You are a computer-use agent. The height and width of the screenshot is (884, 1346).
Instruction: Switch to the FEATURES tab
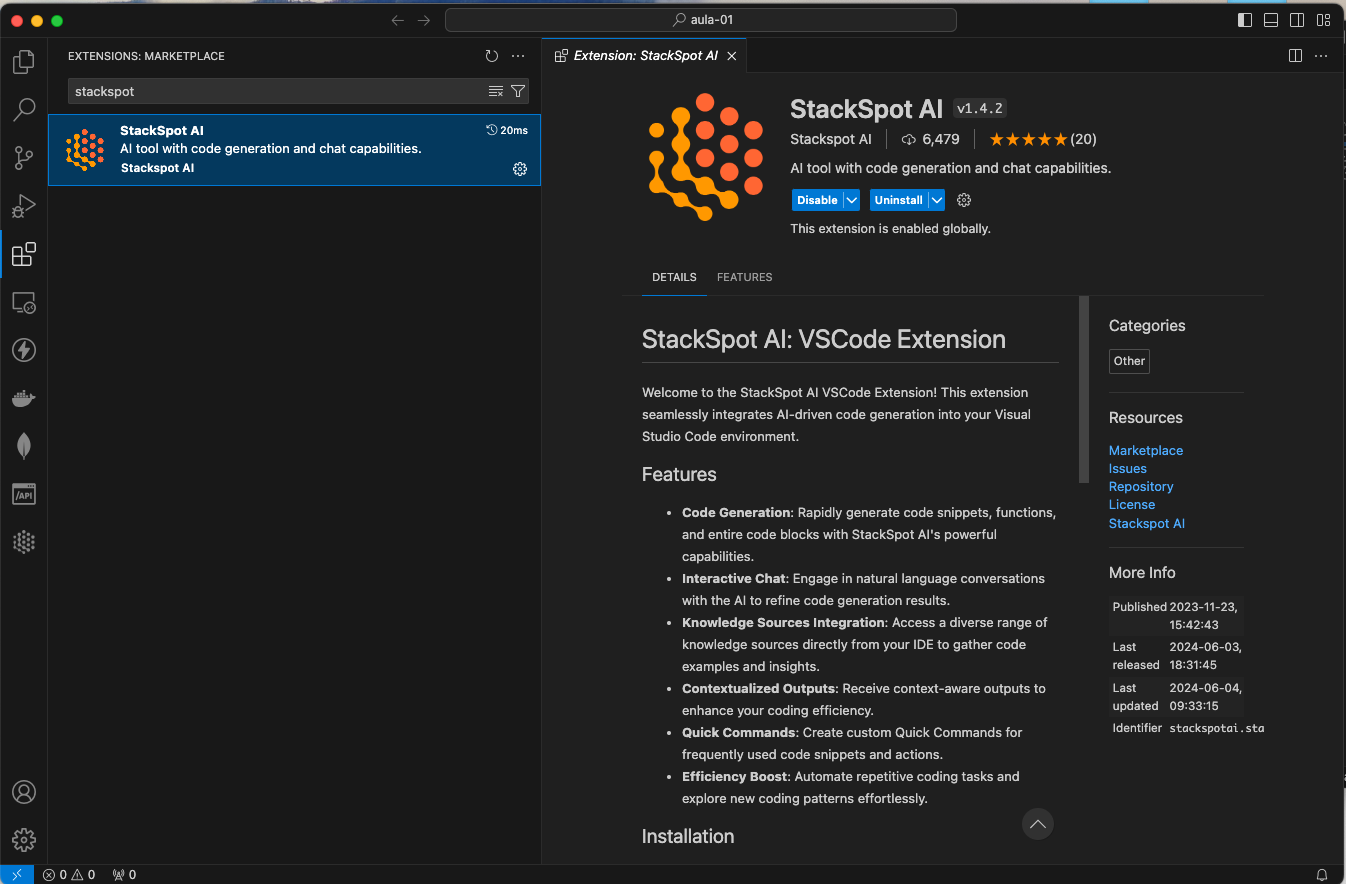(745, 277)
